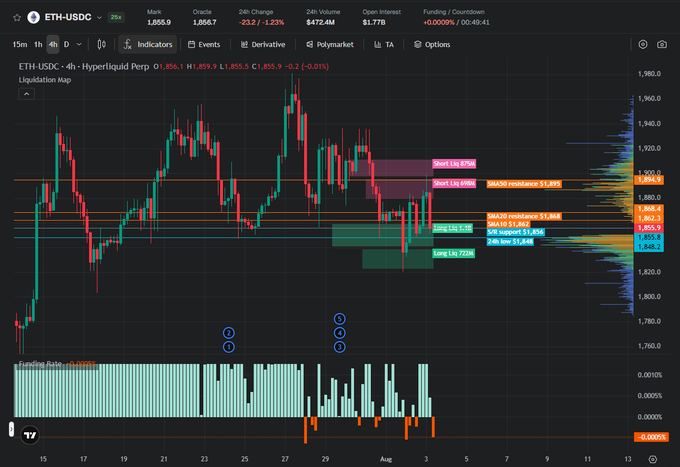Click the -0.0005% funding rate axis tag

point(651,437)
